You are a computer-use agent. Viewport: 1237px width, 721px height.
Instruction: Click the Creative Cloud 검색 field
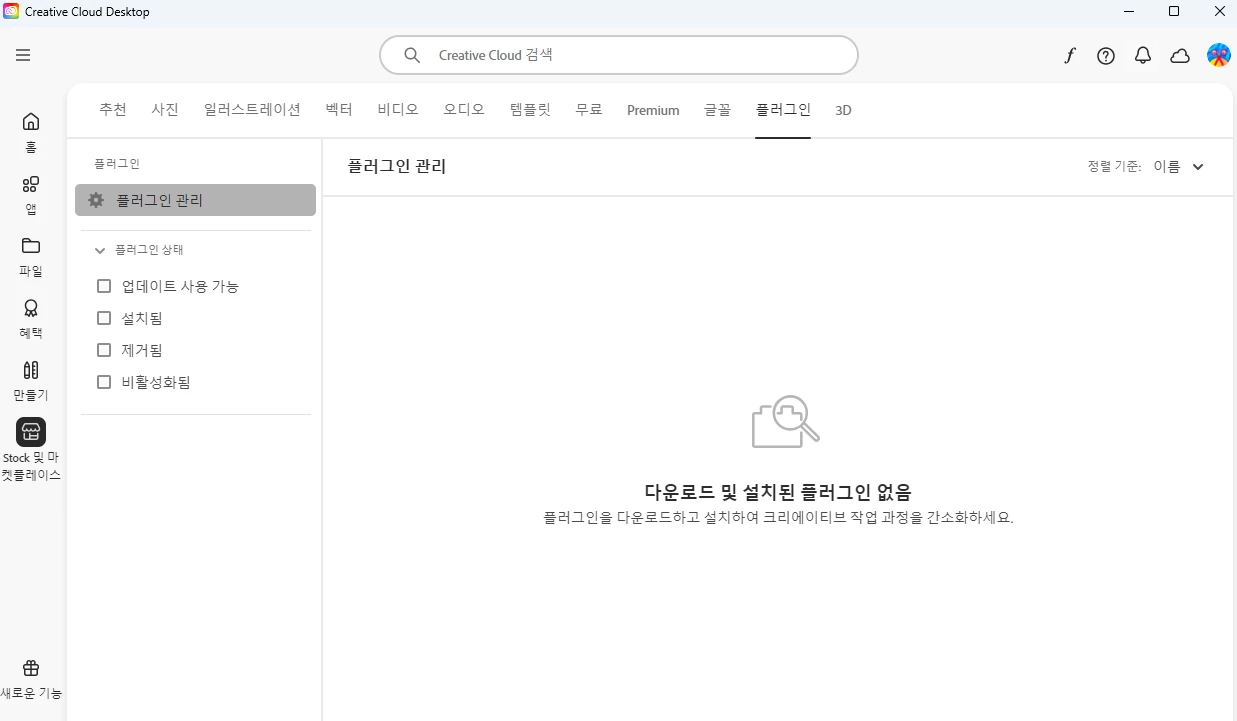coord(619,55)
